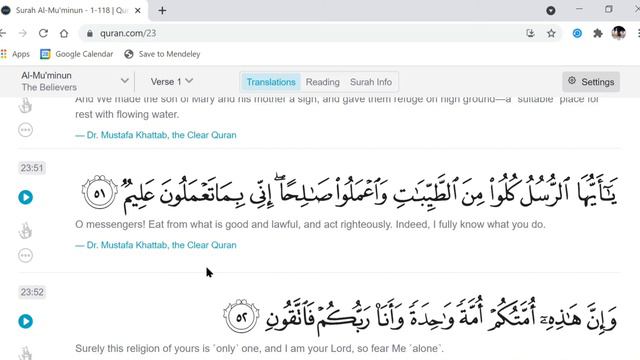Open more options dots for verse 23:51
640x360 pixels.
point(25,256)
